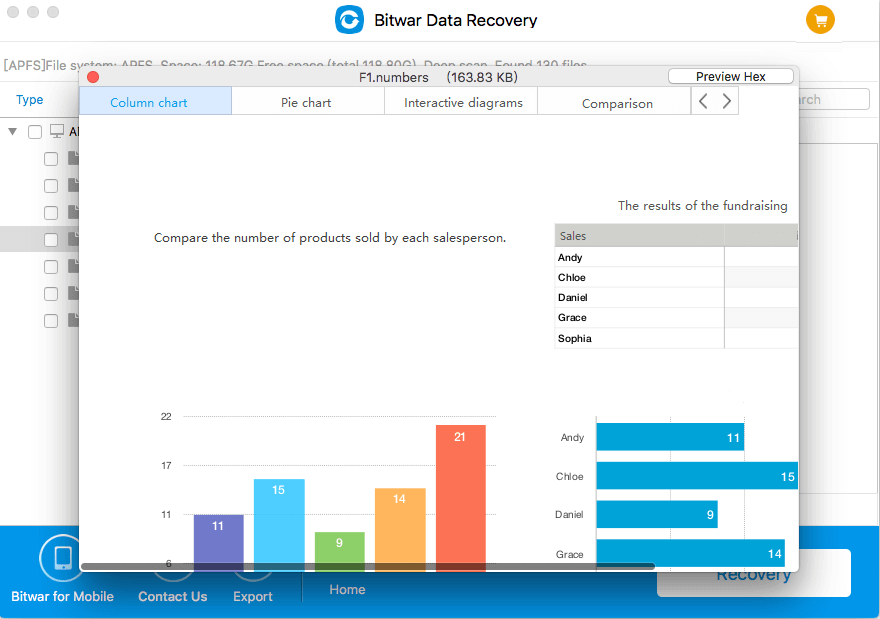
Task: Tick the checkbox in the highlighted file row
Action: pos(51,240)
